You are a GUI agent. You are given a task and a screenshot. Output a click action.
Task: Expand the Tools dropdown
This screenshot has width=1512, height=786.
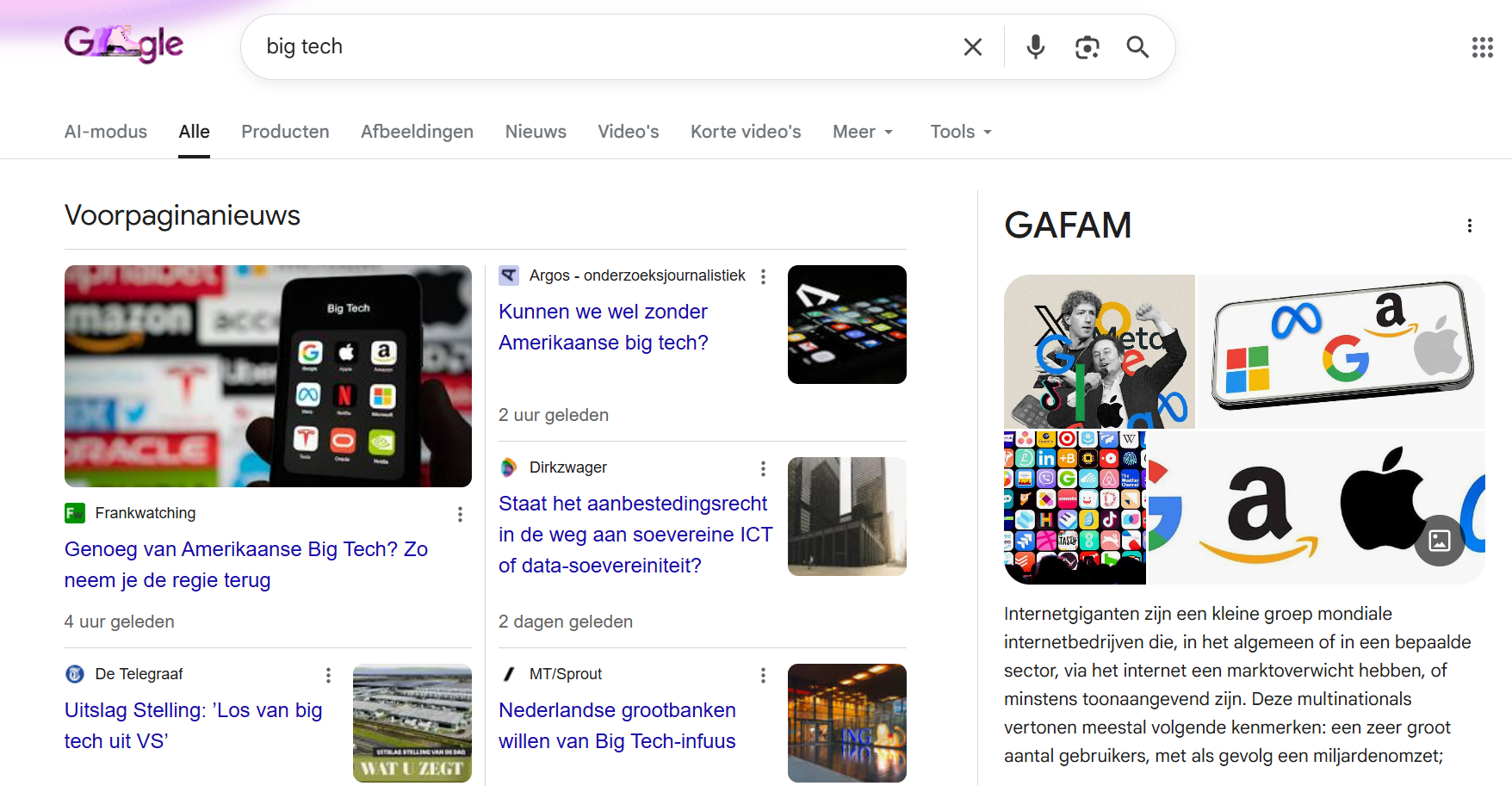coord(961,132)
